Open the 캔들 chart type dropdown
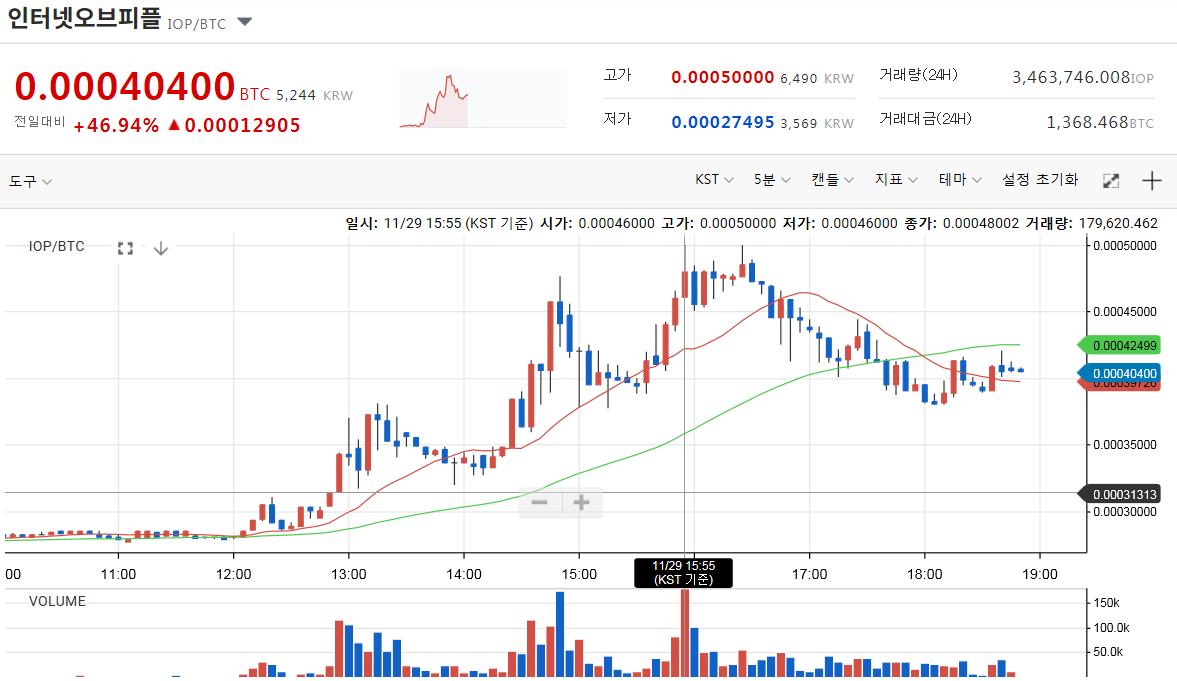This screenshot has height=681, width=1177. click(831, 179)
